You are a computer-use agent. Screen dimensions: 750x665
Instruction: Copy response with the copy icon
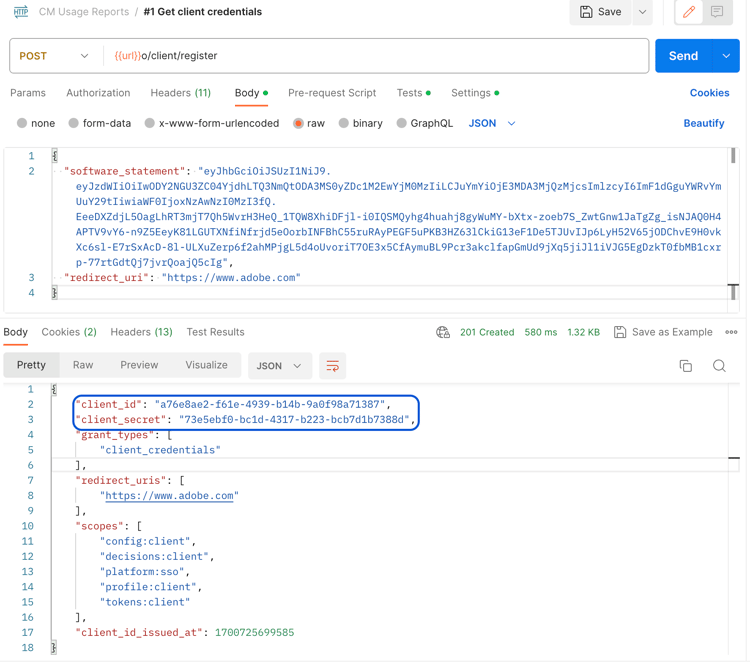686,366
